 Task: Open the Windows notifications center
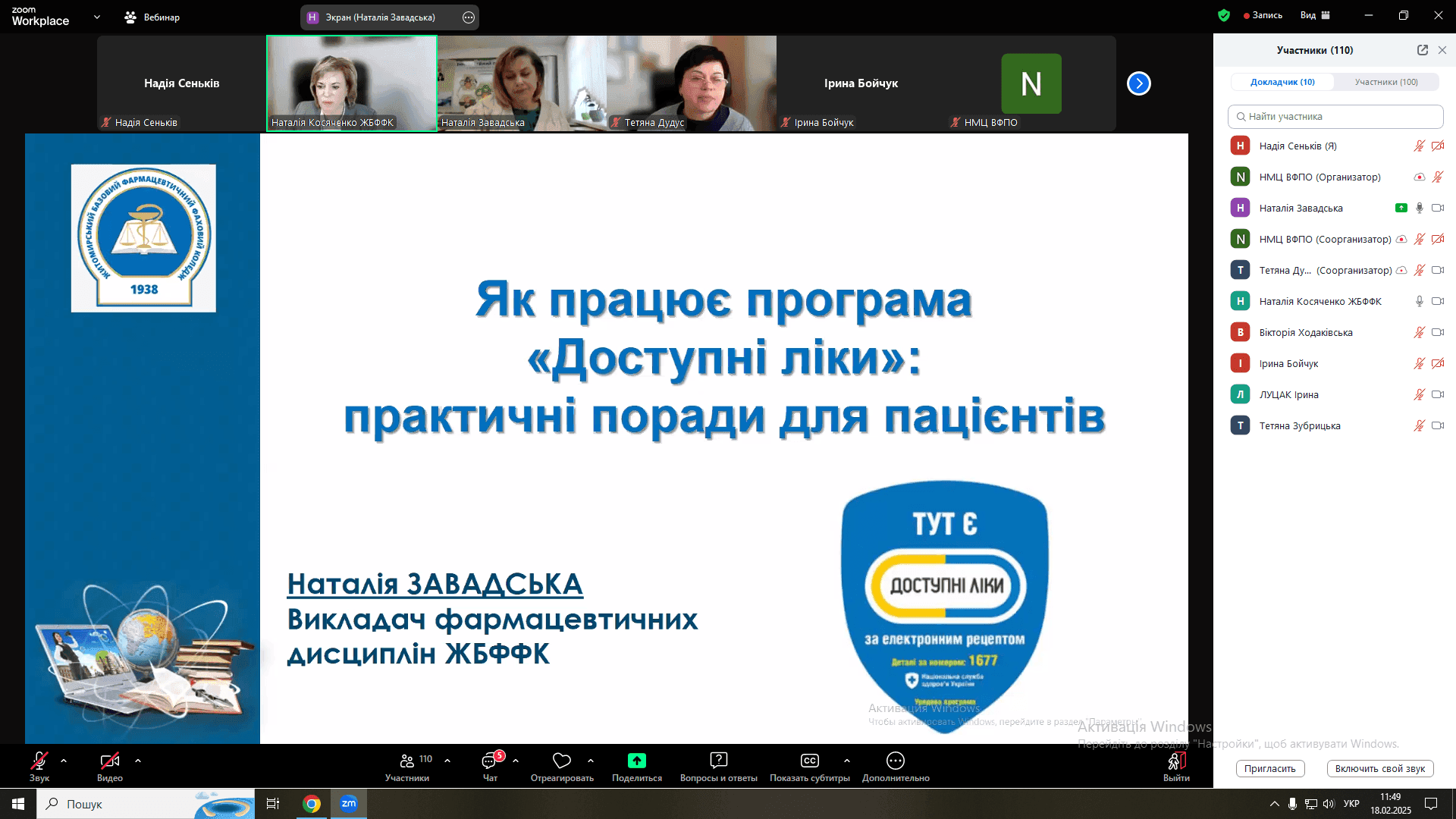tap(1431, 804)
